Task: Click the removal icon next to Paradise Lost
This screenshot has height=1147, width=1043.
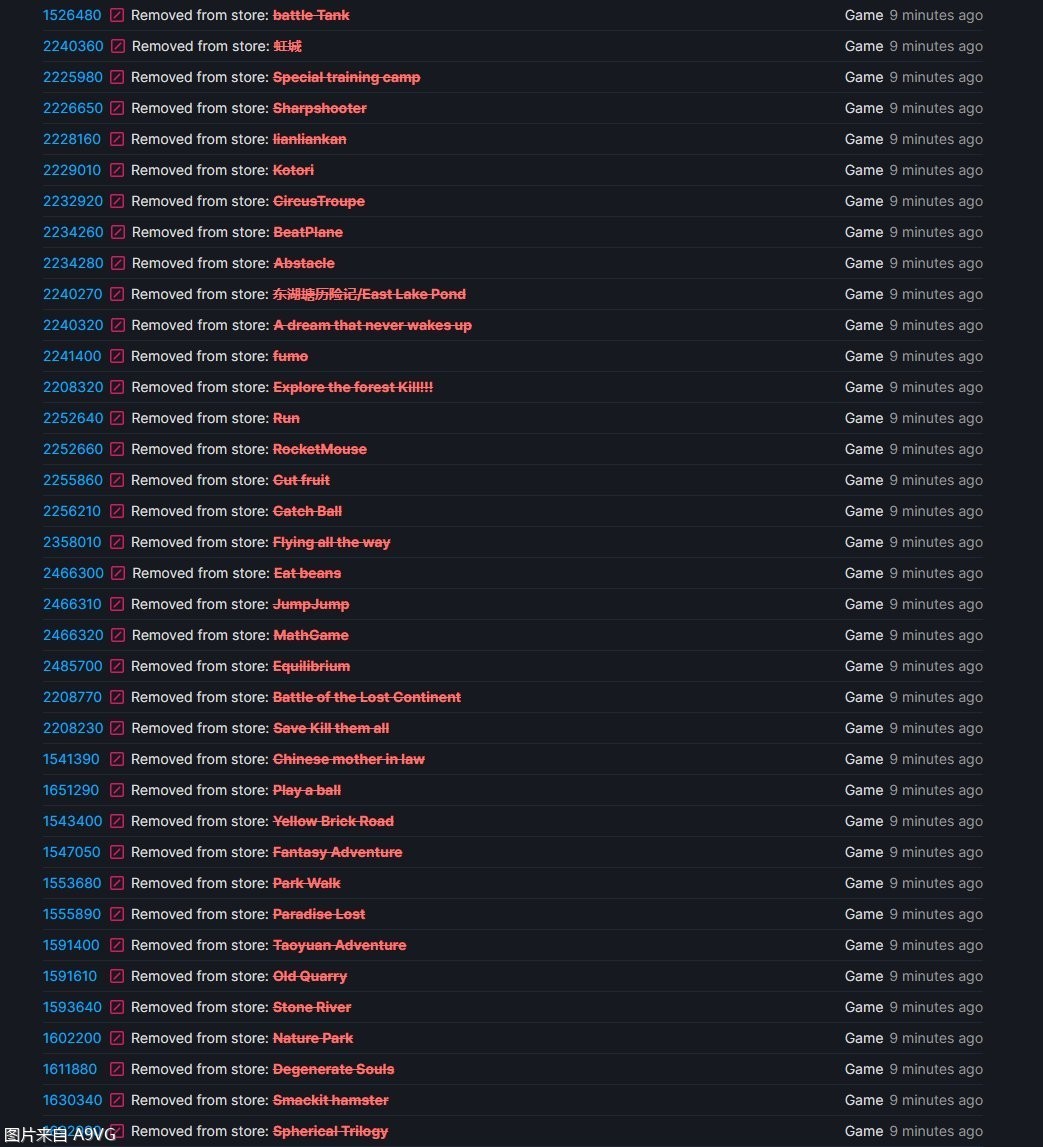Action: click(117, 915)
